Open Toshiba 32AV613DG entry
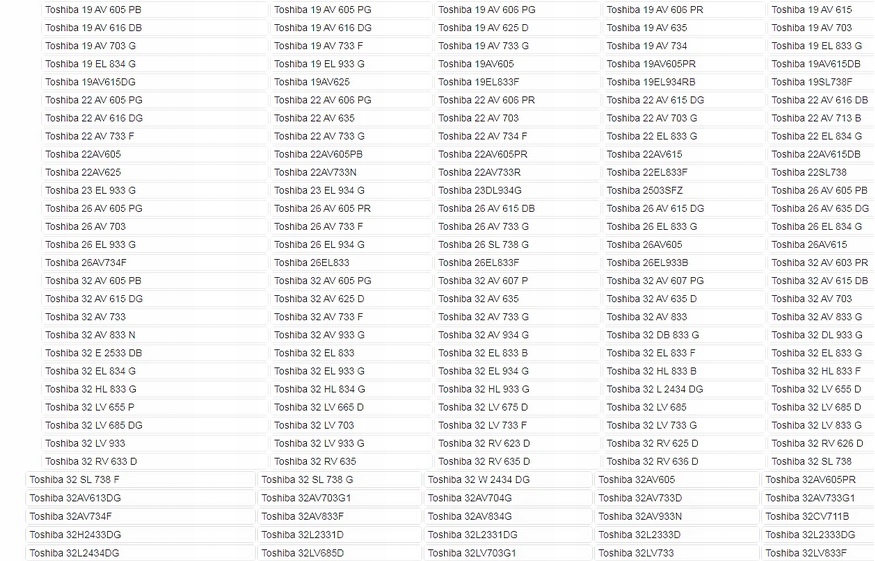The image size is (875, 561). tap(75, 498)
